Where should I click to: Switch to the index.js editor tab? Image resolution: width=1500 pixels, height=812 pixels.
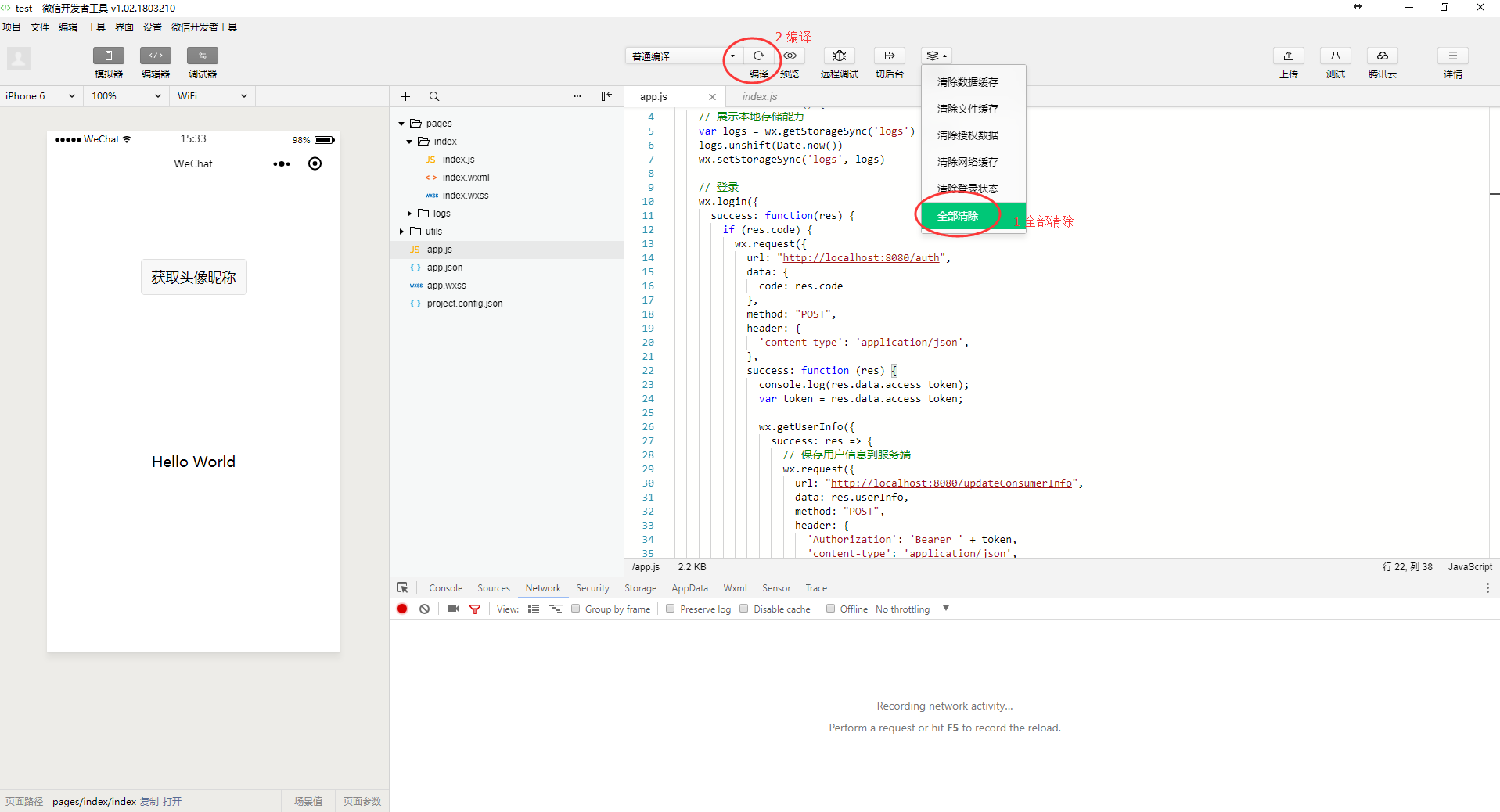pos(759,97)
